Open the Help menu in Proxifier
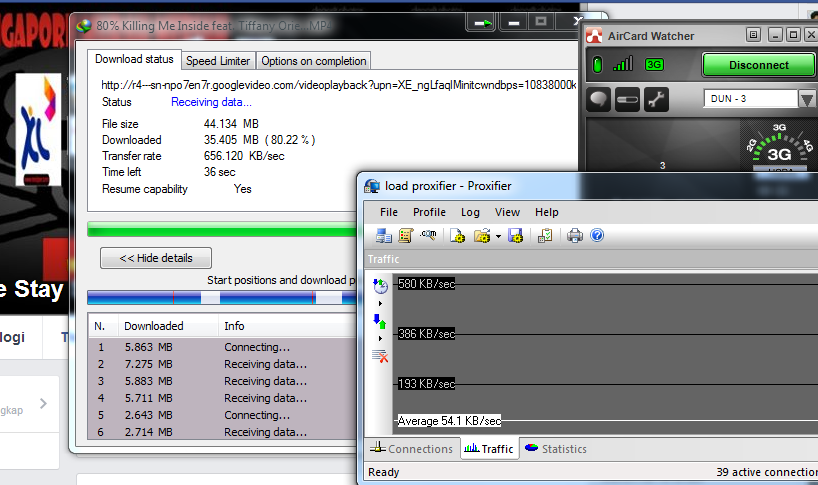This screenshot has width=818, height=485. tap(546, 212)
